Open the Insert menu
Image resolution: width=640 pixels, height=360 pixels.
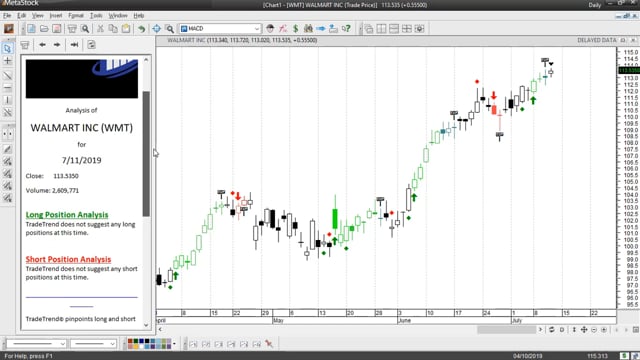[x=56, y=16]
